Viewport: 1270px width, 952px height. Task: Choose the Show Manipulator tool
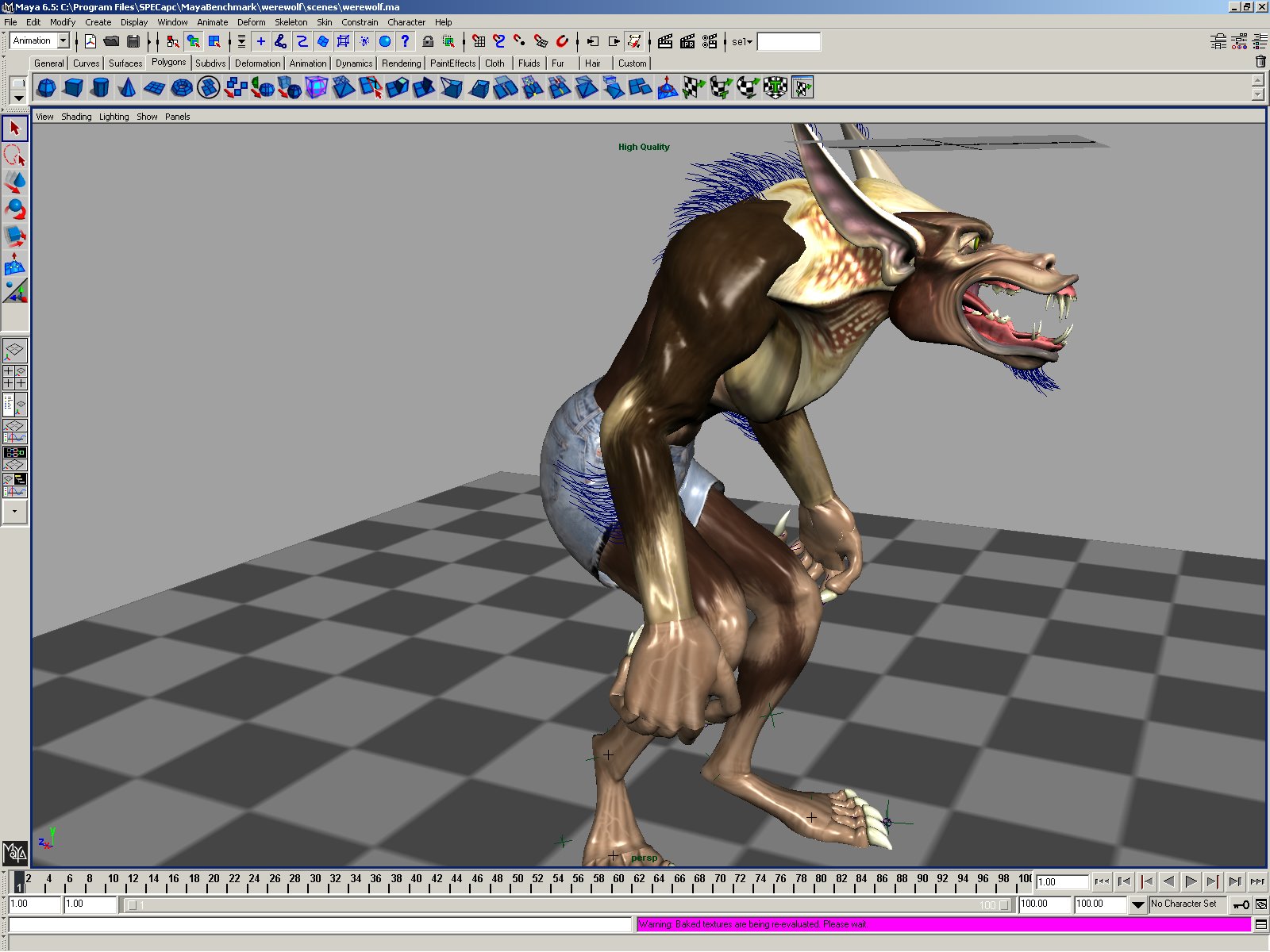coord(15,291)
